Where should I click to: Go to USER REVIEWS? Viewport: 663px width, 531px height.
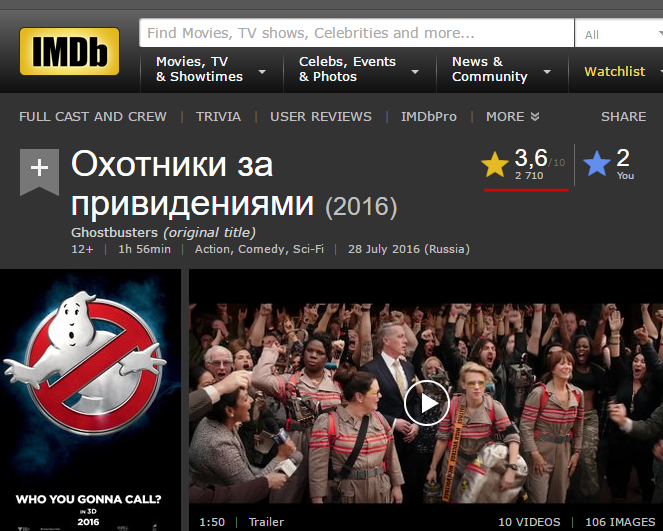[321, 116]
